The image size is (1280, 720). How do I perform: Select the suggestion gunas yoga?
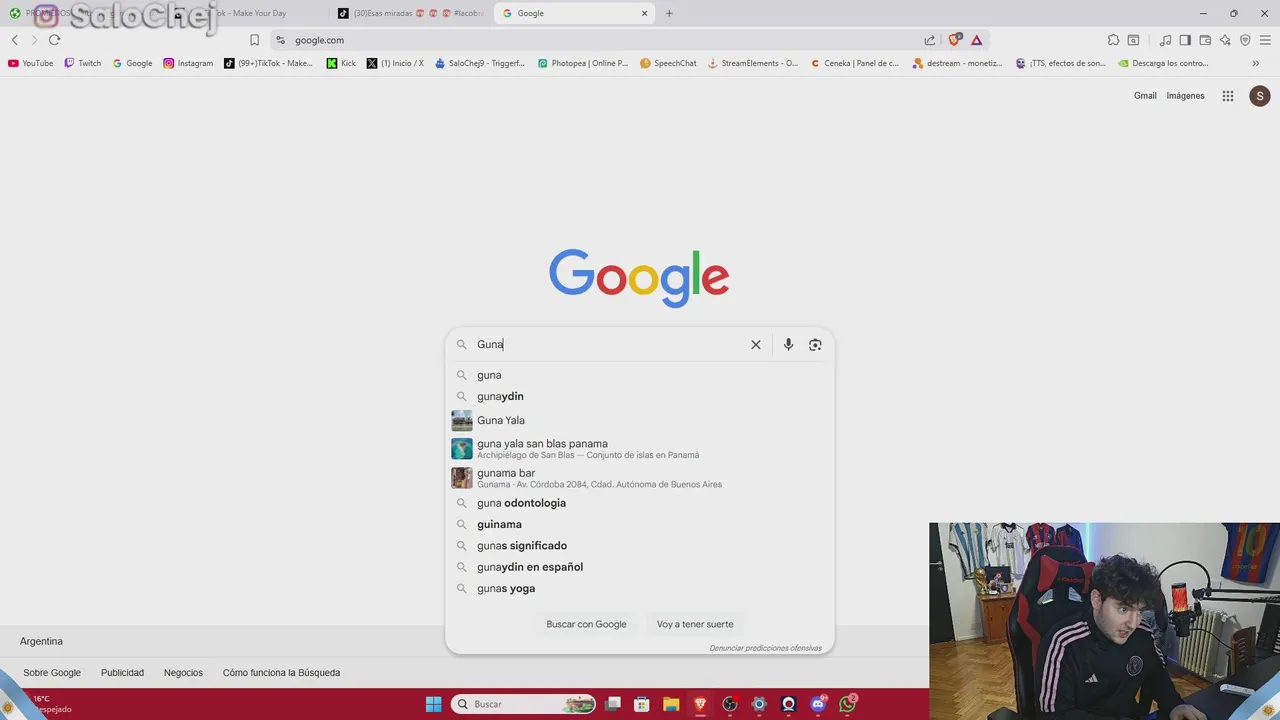tap(640, 588)
